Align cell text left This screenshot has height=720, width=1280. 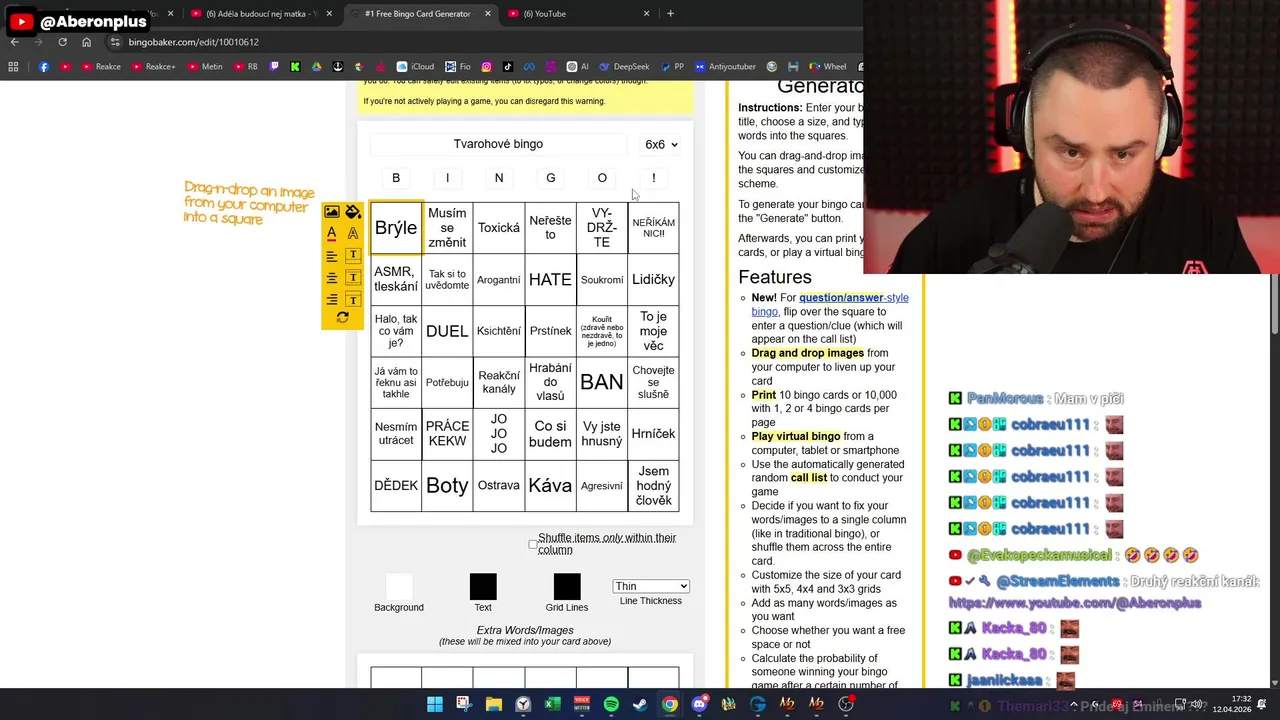click(331, 255)
